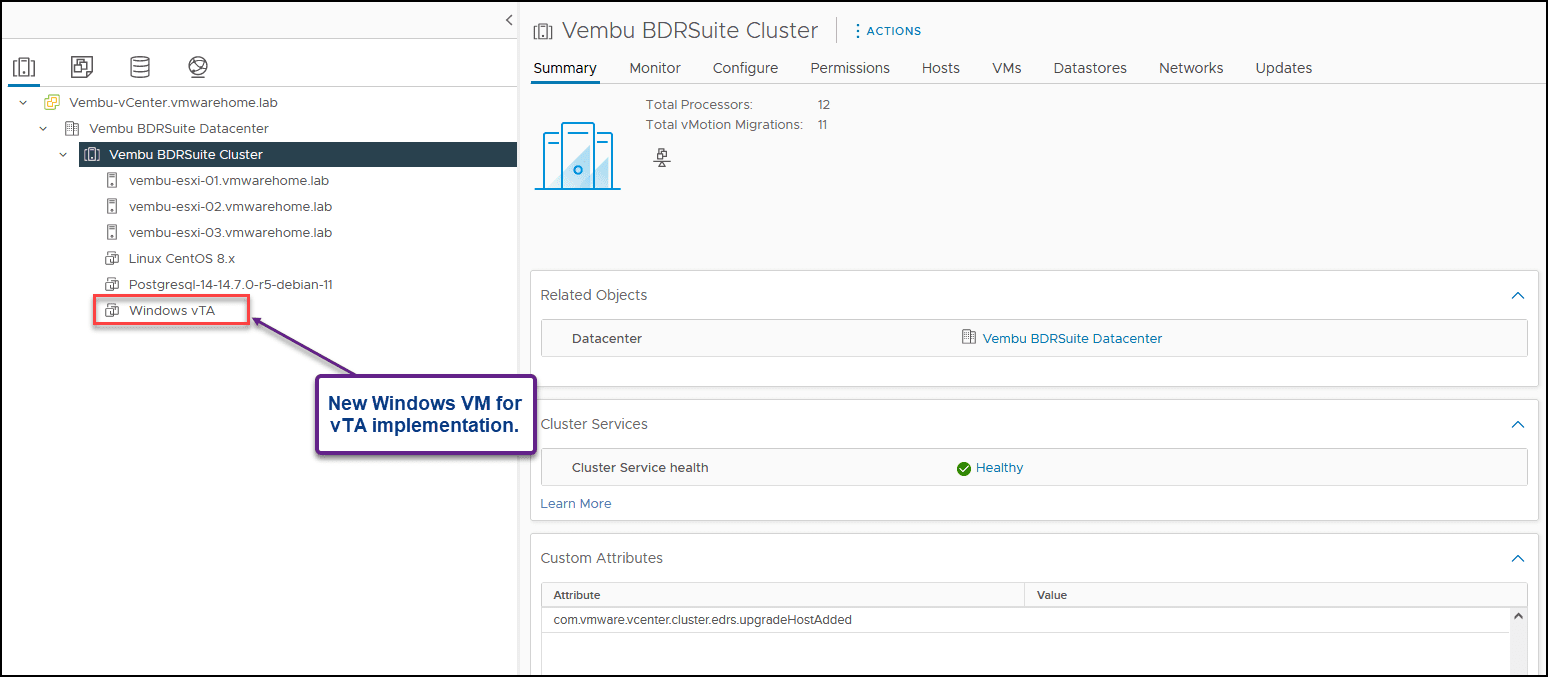Go to the Datastores tab
1548x677 pixels.
1090,68
